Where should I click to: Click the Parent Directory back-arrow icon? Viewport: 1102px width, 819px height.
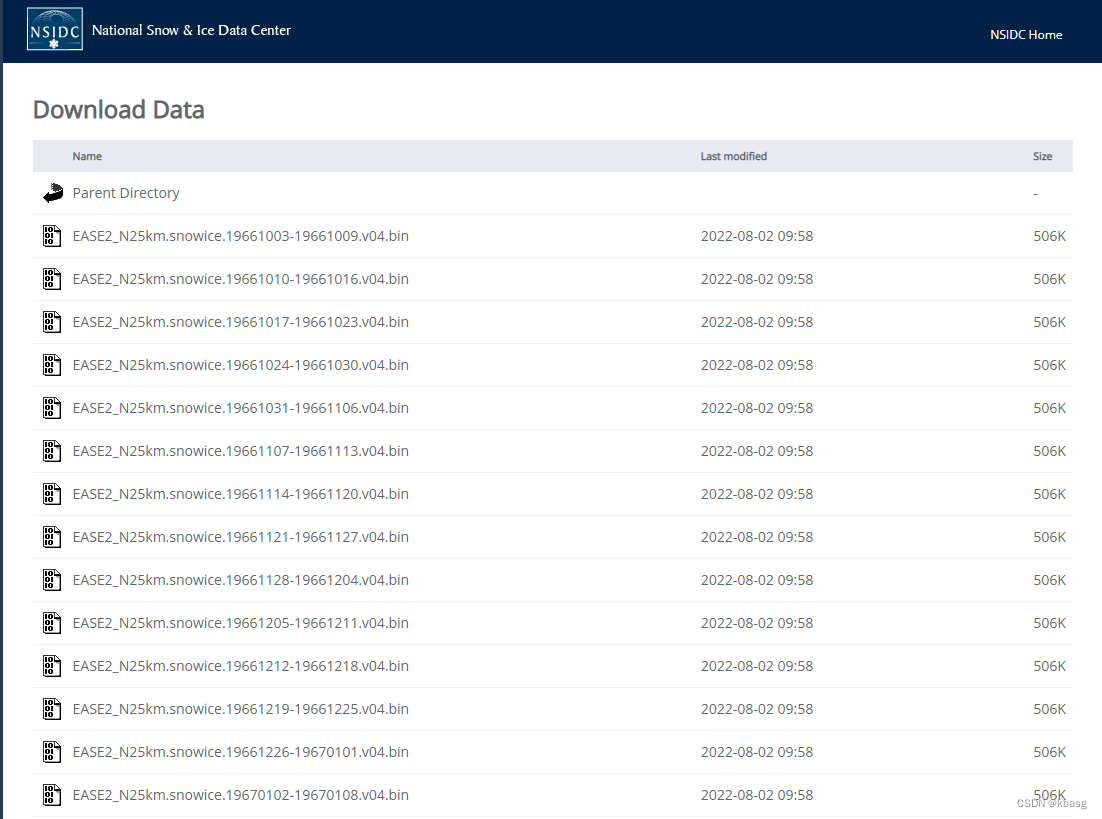pyautogui.click(x=53, y=193)
